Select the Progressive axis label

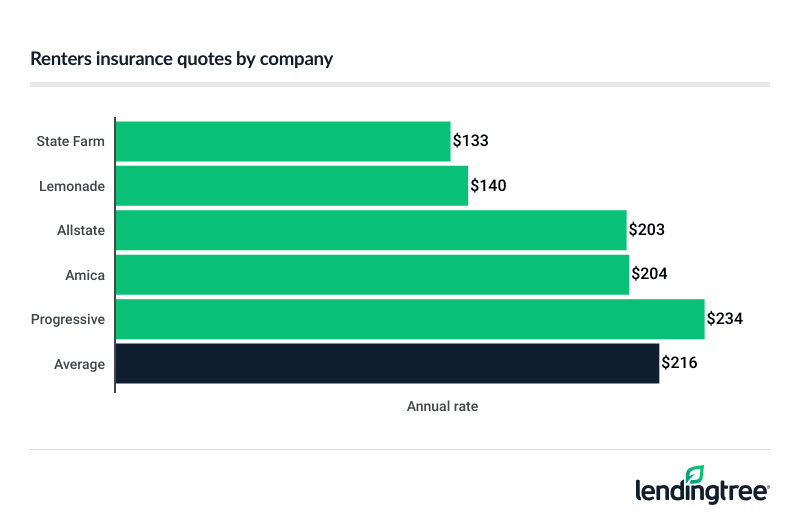point(70,320)
